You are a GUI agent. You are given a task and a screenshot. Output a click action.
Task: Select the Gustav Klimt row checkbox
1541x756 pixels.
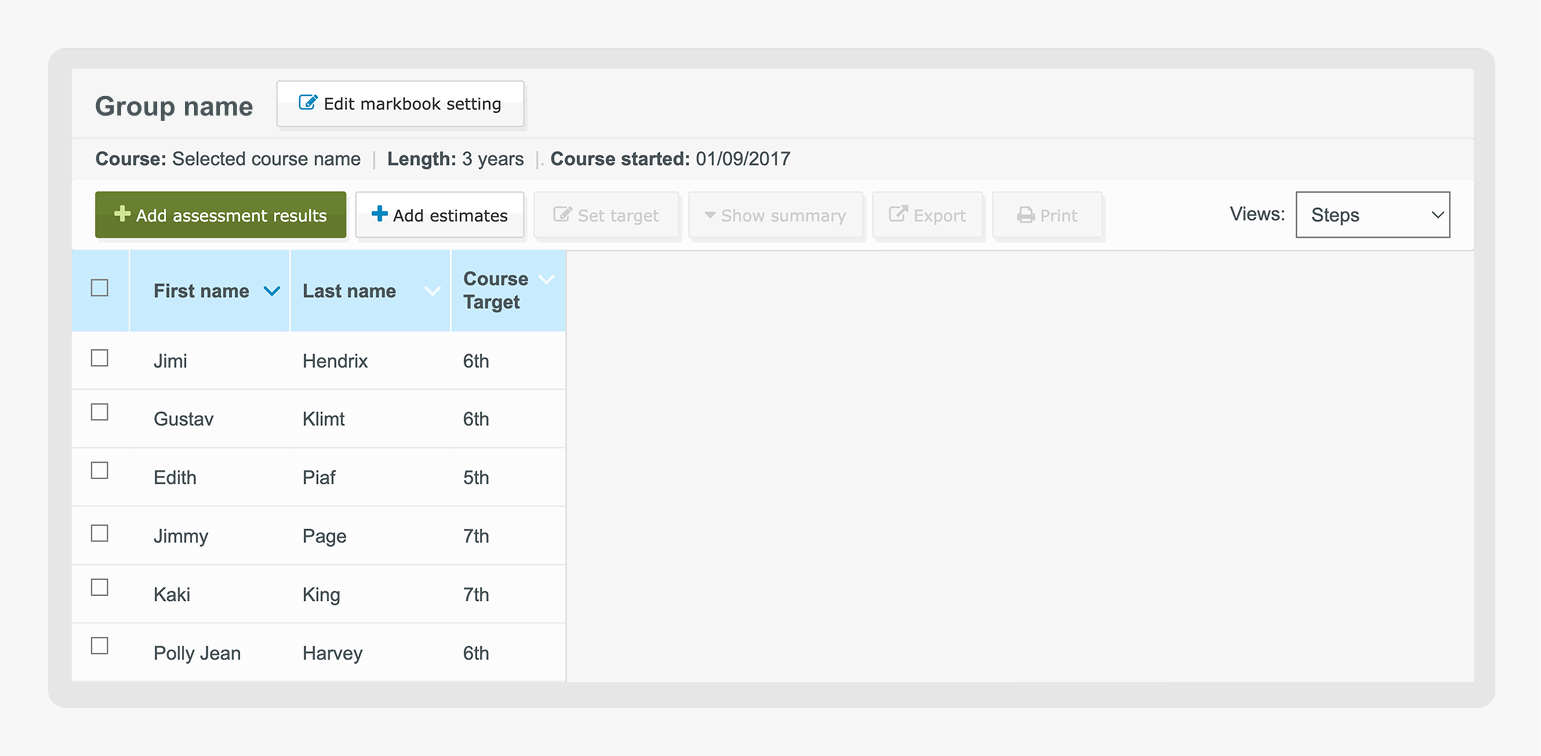pyautogui.click(x=100, y=412)
